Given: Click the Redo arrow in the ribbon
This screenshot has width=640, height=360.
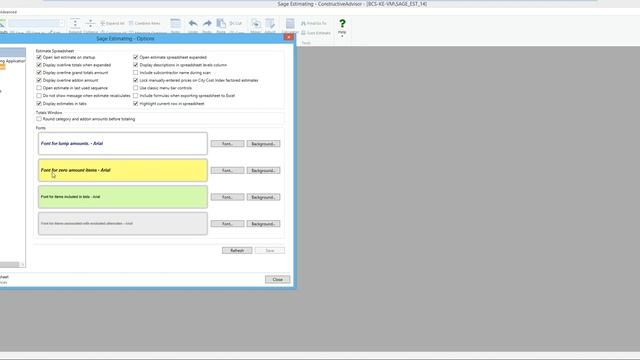Looking at the screenshot, I should [207, 23].
